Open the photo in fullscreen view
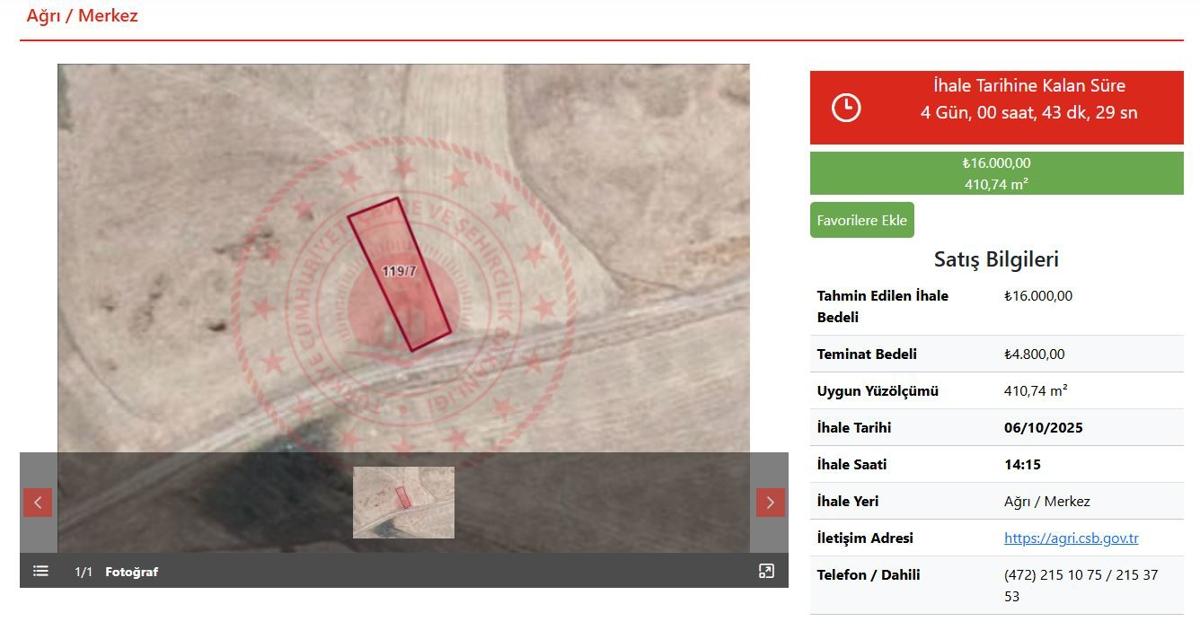1200x630 pixels. pyautogui.click(x=766, y=571)
